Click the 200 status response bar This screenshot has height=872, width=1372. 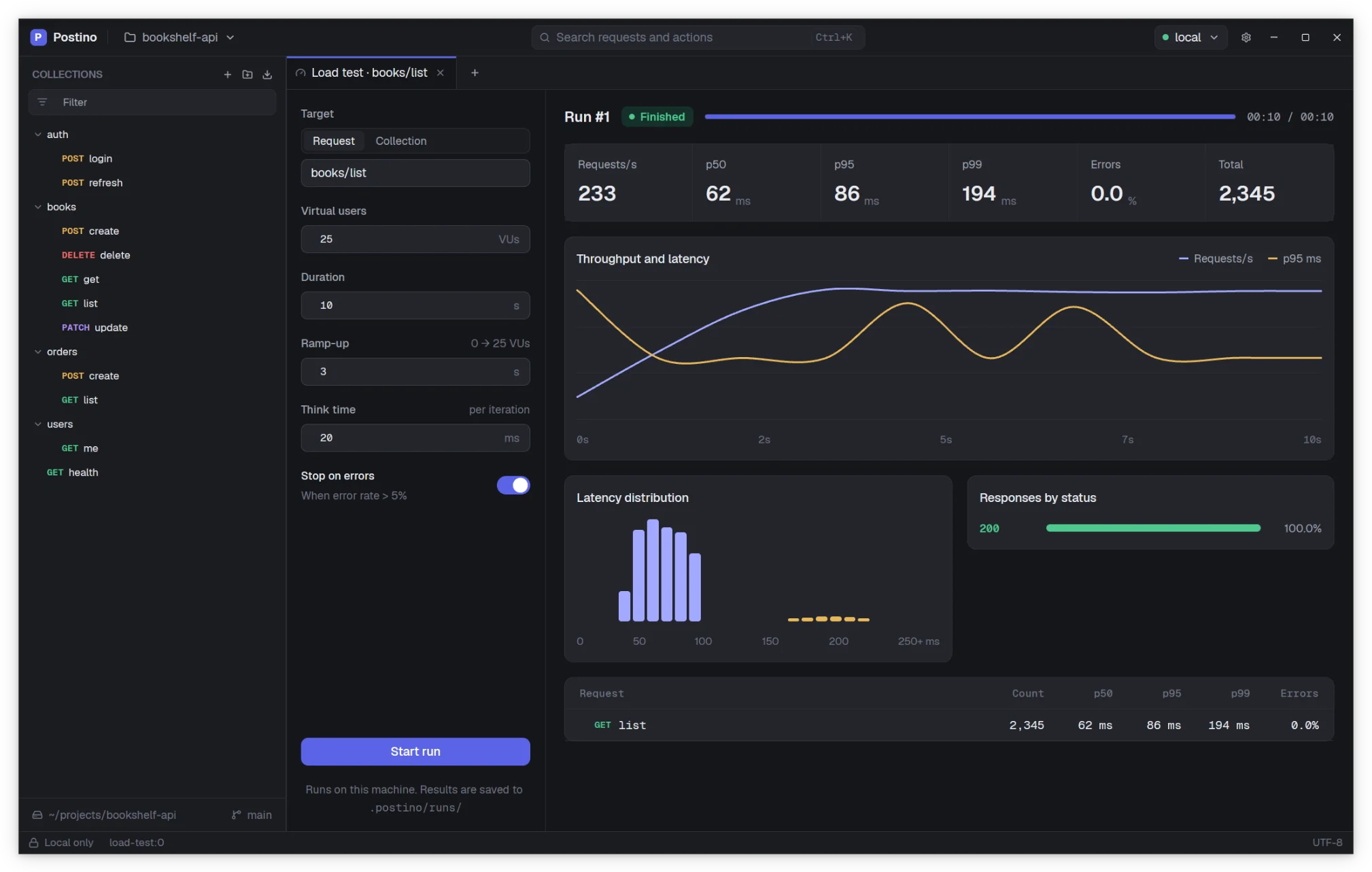[1153, 529]
